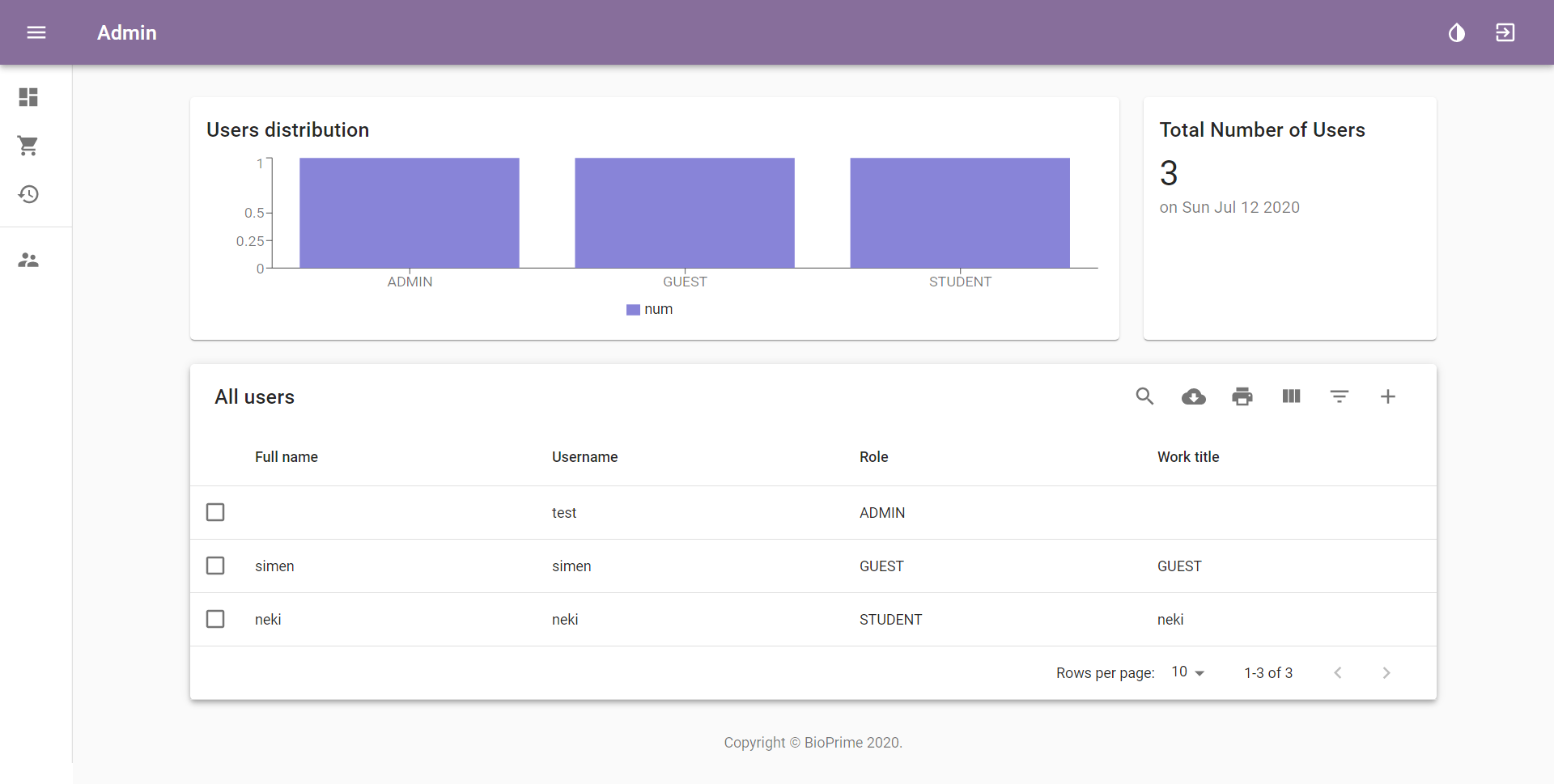1554x784 pixels.
Task: Click the logout icon in header
Action: tap(1505, 32)
